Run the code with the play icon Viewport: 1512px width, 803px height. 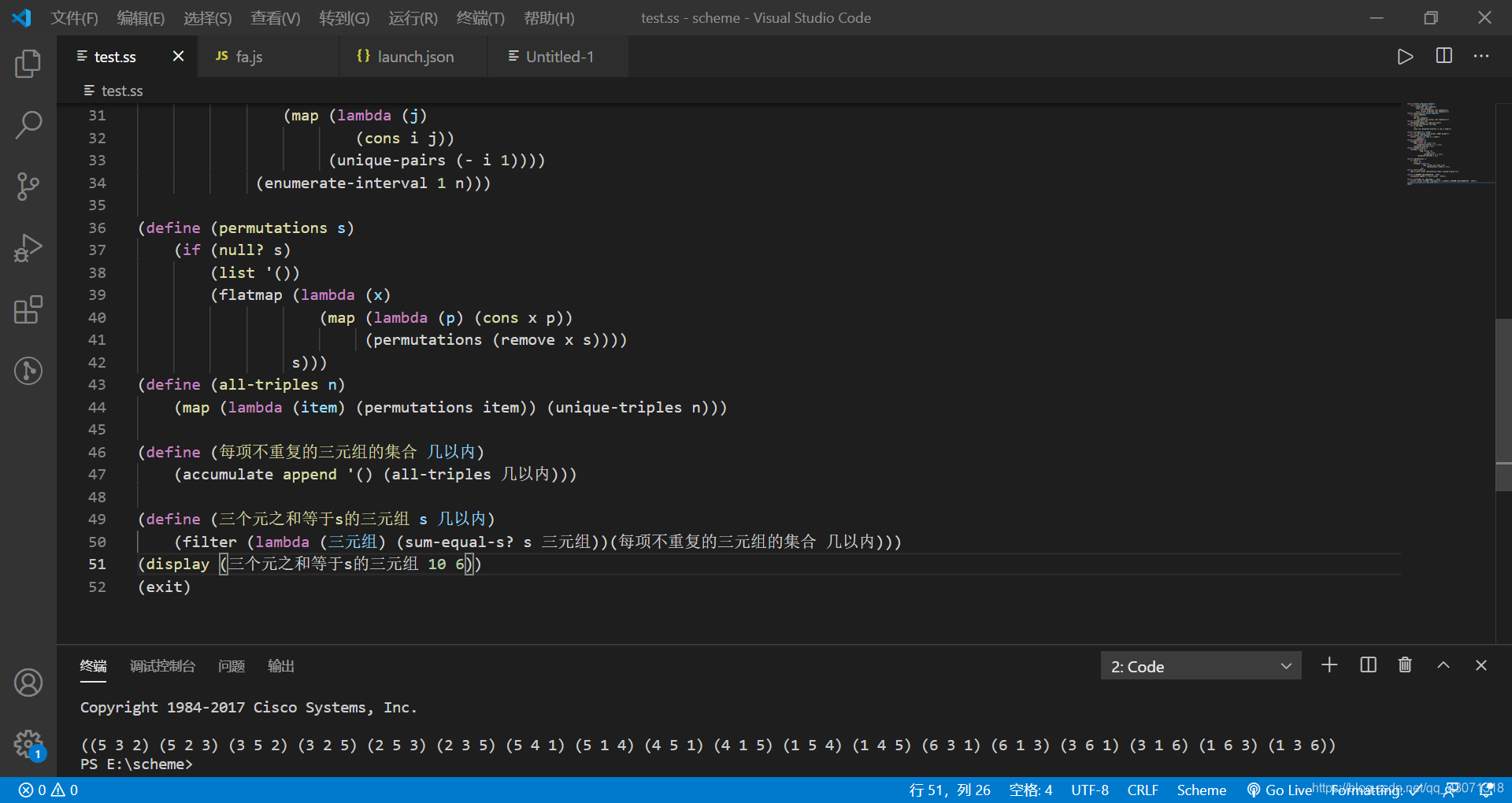1405,57
